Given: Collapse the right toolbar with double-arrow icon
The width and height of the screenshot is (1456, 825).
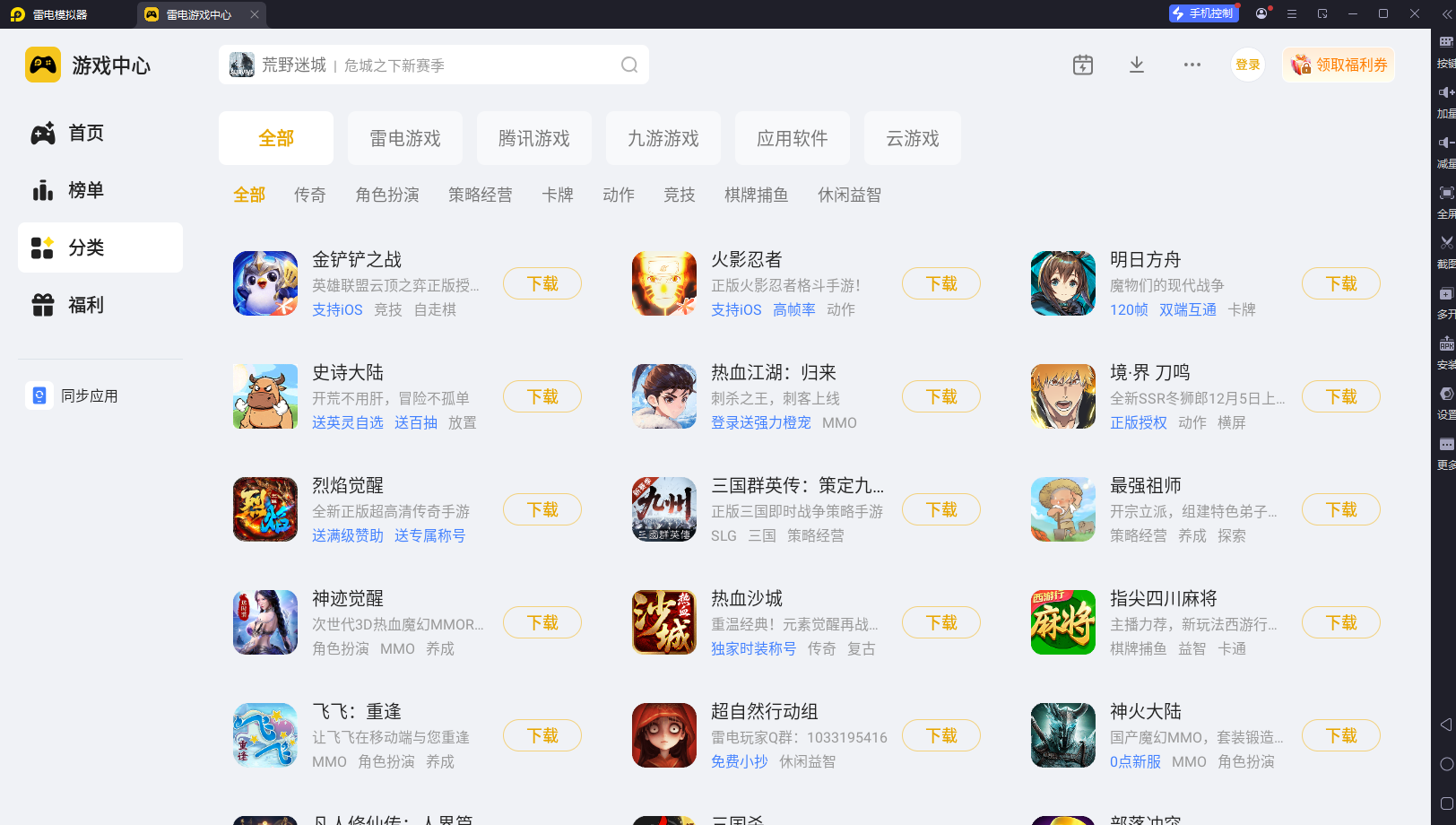Looking at the screenshot, I should pos(1446,13).
